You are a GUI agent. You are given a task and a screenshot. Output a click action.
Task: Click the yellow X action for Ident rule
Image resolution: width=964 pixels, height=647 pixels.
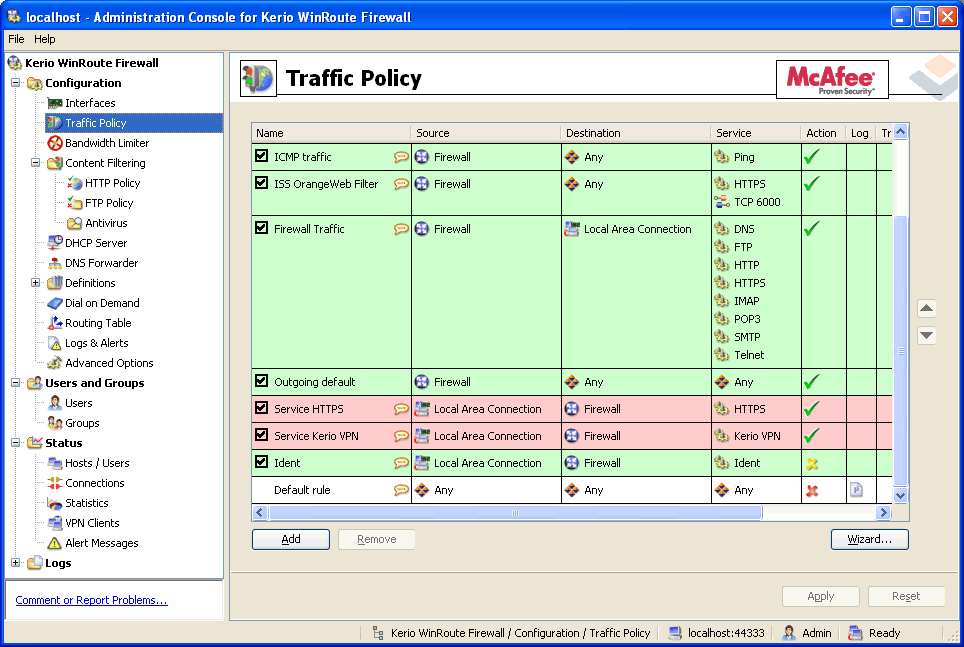point(812,463)
